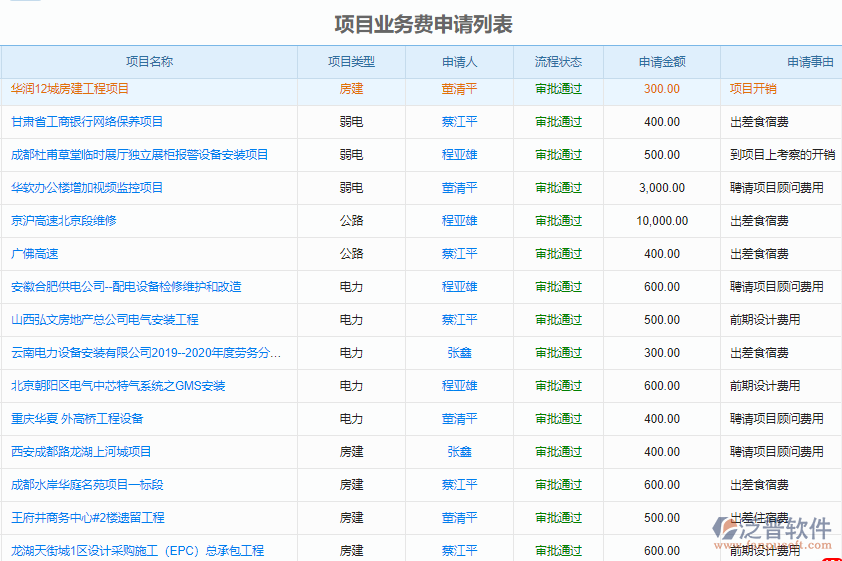Sort by 项目名称 column header
The width and height of the screenshot is (842, 561).
coord(149,62)
